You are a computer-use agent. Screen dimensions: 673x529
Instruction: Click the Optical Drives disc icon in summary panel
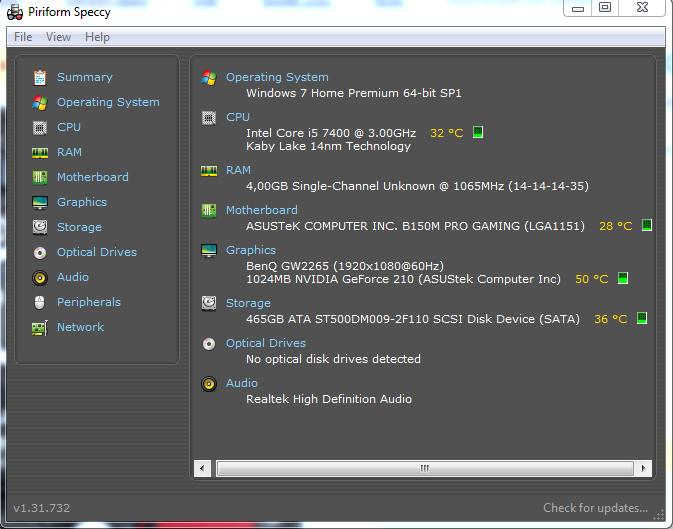pyautogui.click(x=209, y=344)
